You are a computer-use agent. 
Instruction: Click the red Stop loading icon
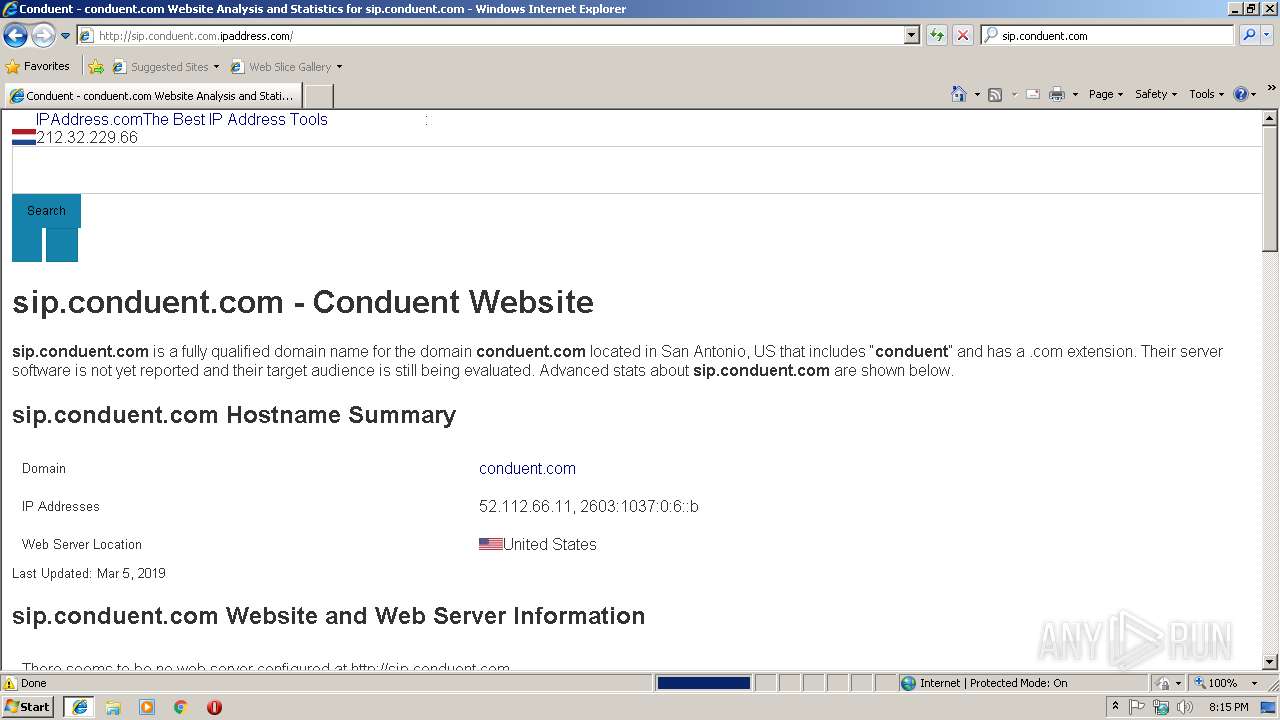962,35
